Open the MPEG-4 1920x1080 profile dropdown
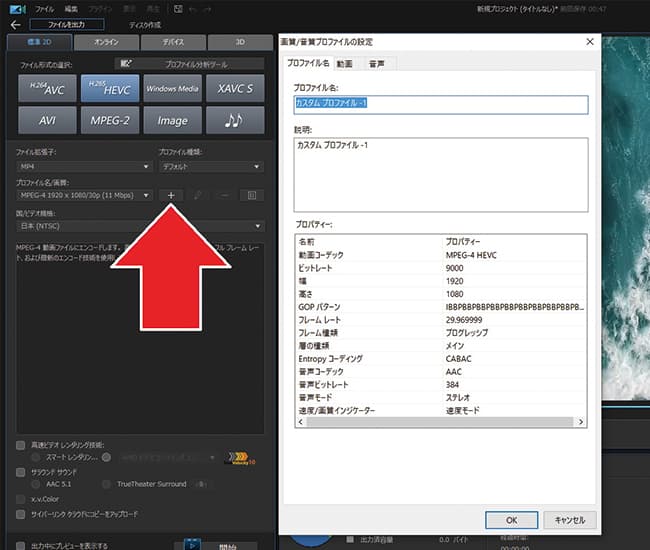Viewport: 650px width, 550px height. (x=84, y=195)
